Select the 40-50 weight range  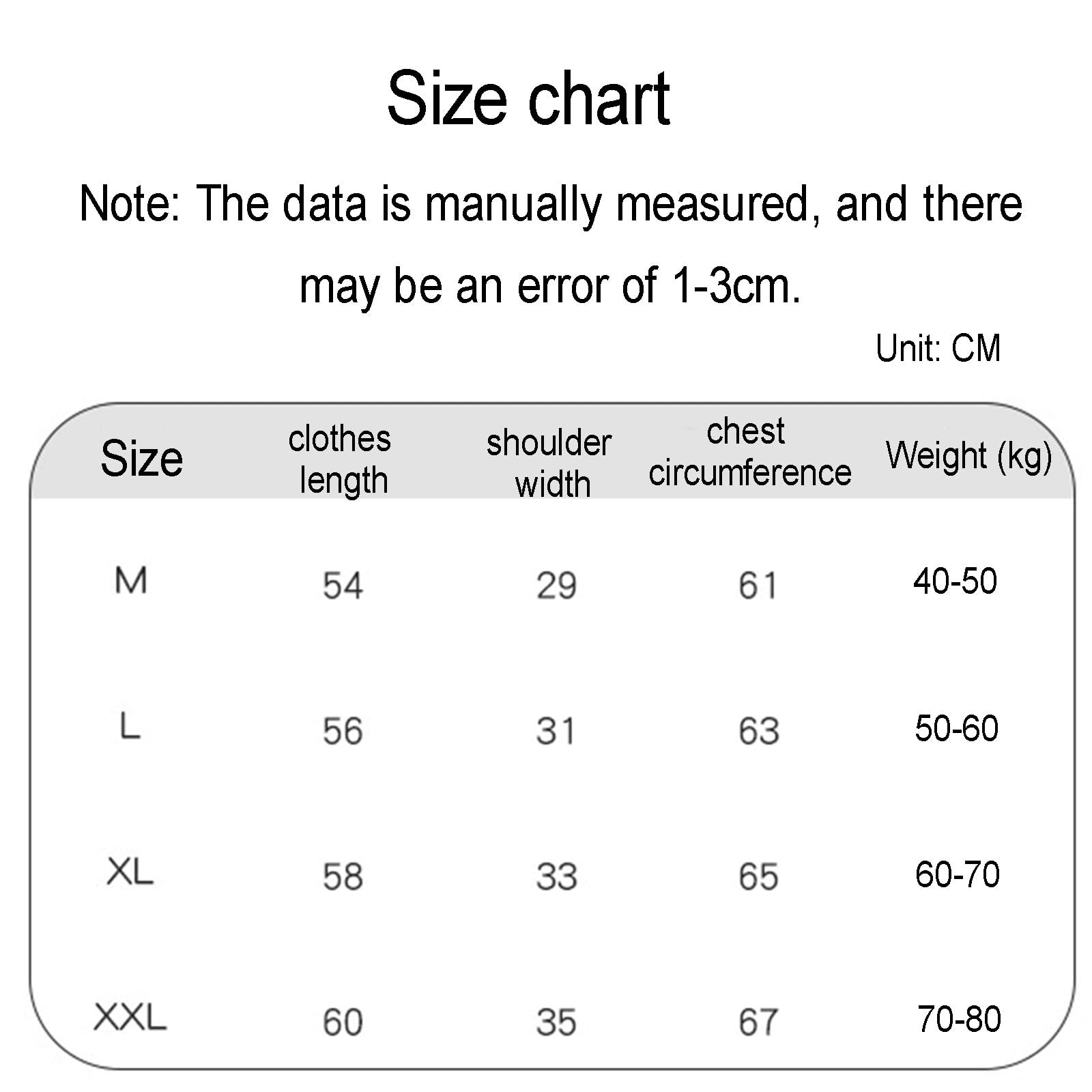[955, 581]
